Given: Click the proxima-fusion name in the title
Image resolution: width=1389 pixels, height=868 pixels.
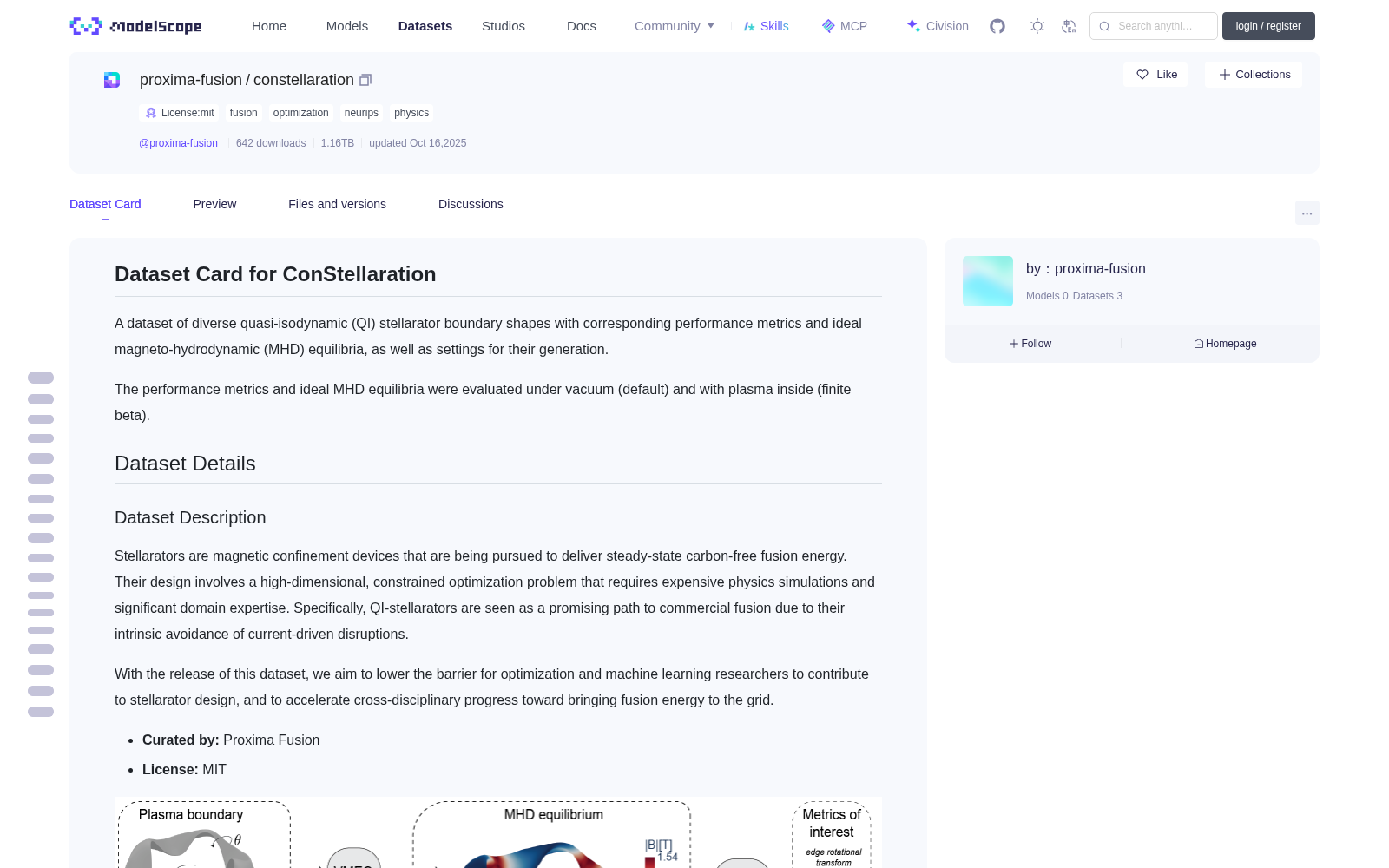Looking at the screenshot, I should point(191,80).
